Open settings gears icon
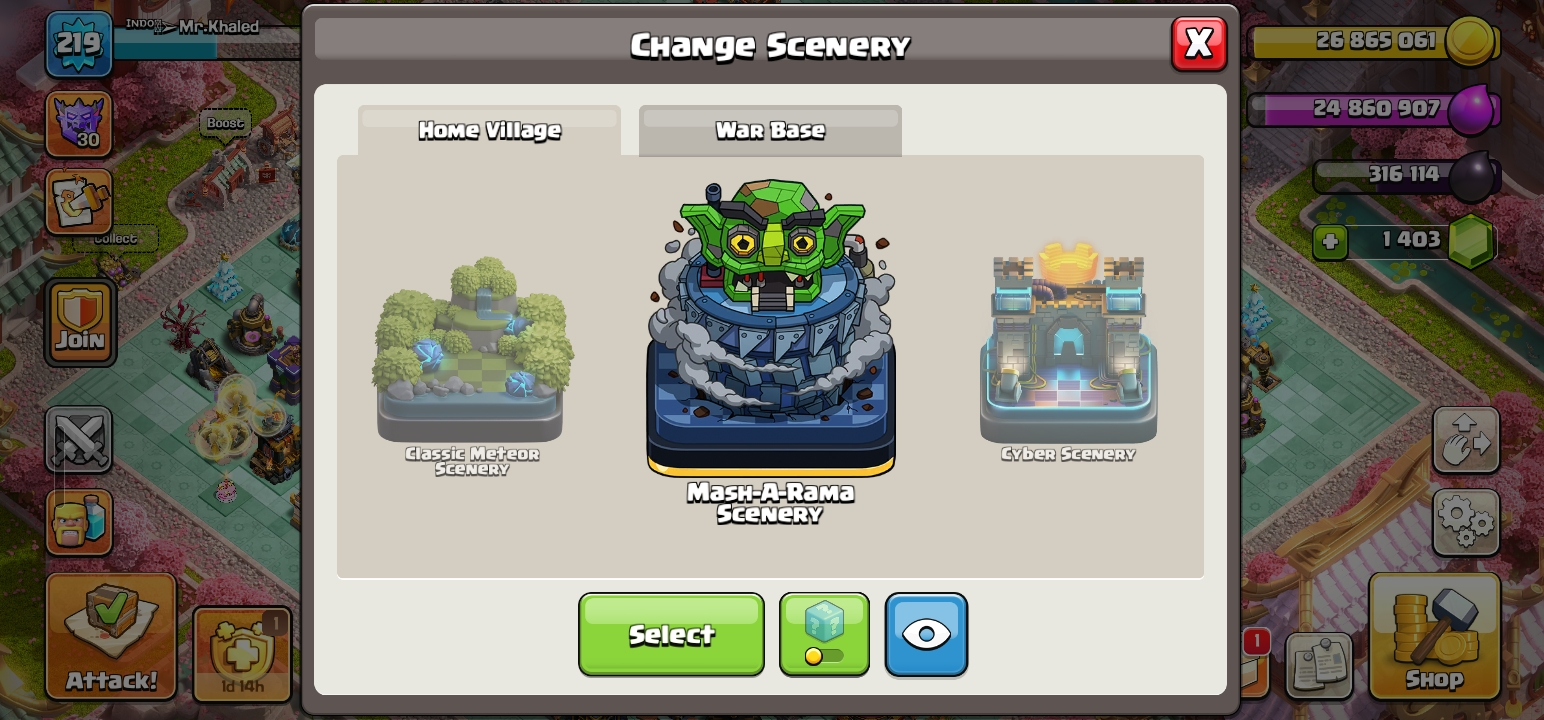1544x720 pixels. pyautogui.click(x=1466, y=522)
